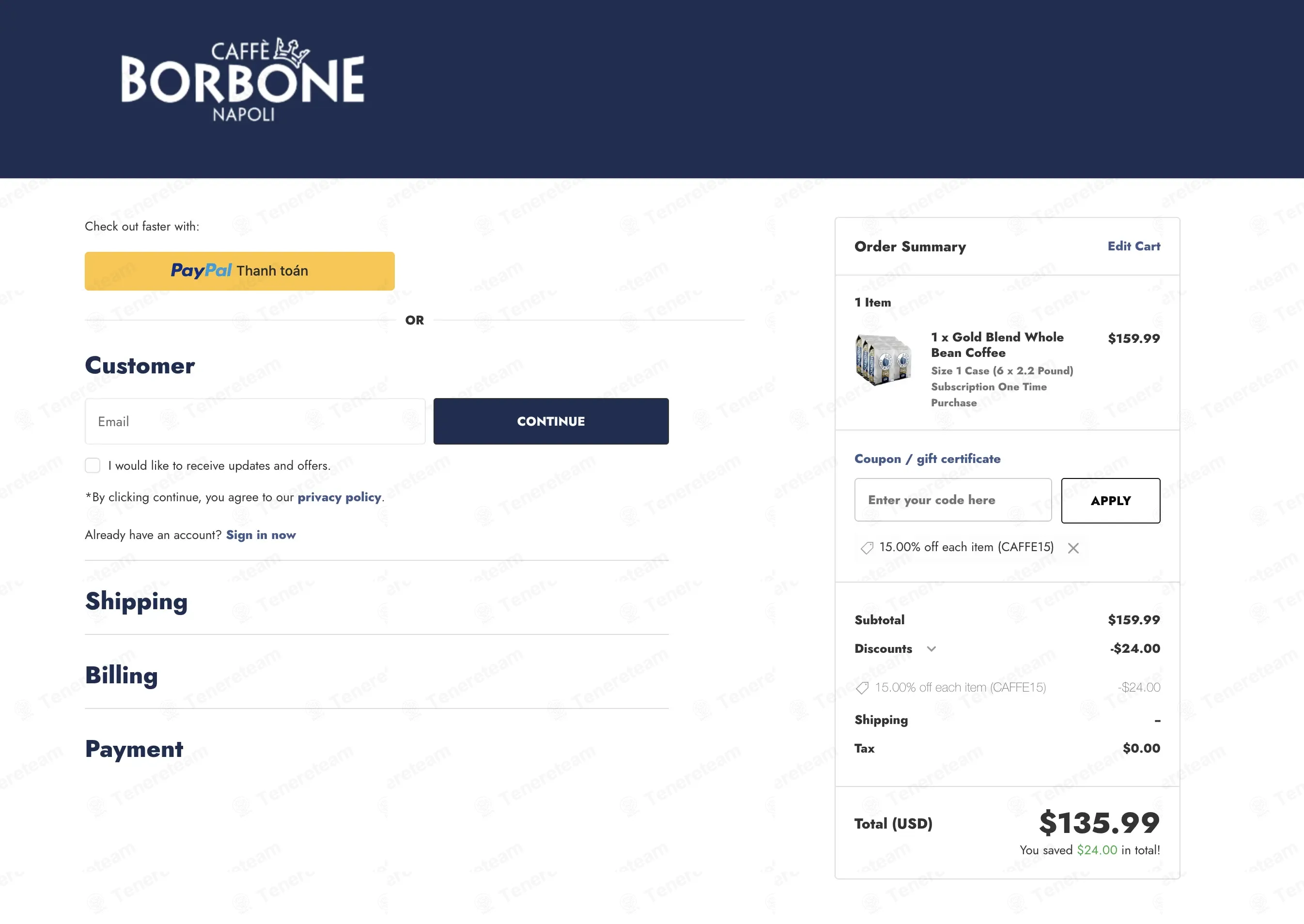
Task: Click the Sign in now link
Action: pyautogui.click(x=261, y=535)
